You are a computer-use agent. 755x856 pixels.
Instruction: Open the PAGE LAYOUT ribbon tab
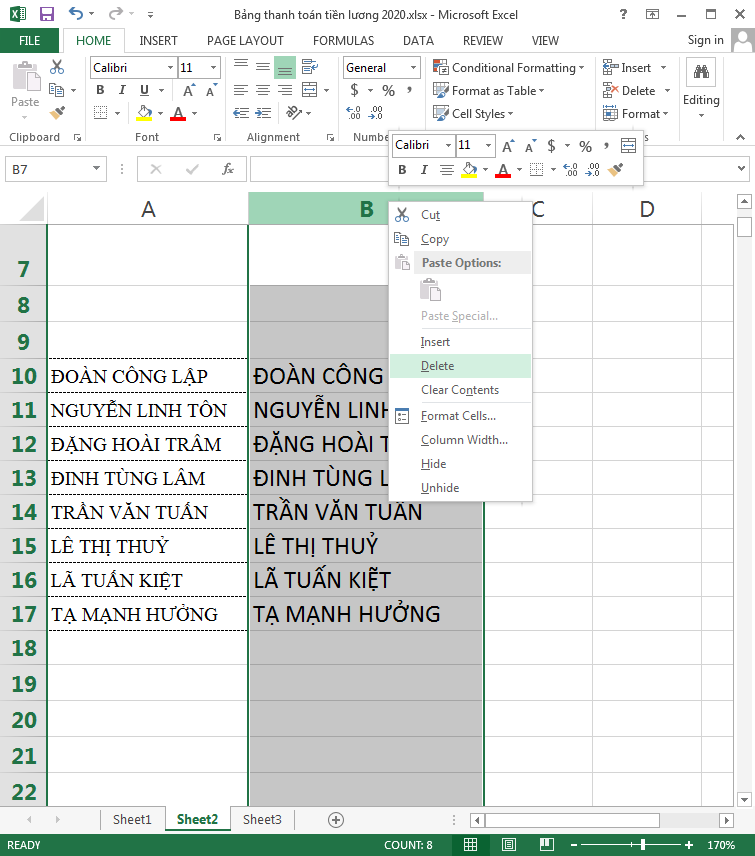pos(245,41)
